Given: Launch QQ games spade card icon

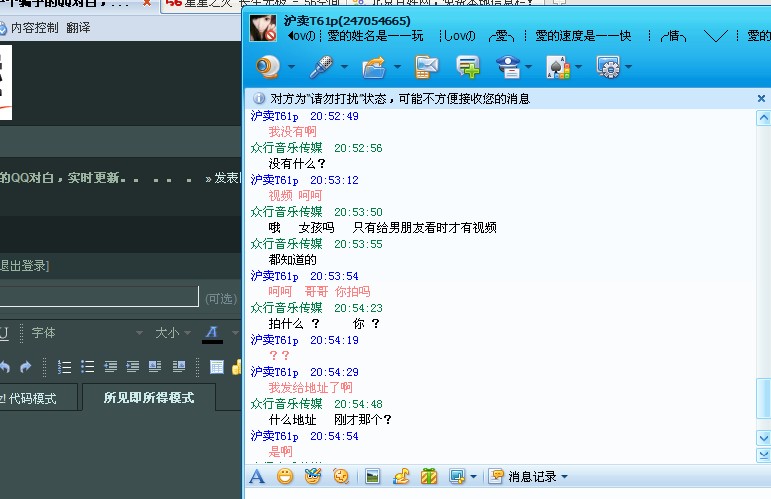Looking at the screenshot, I should tap(558, 67).
